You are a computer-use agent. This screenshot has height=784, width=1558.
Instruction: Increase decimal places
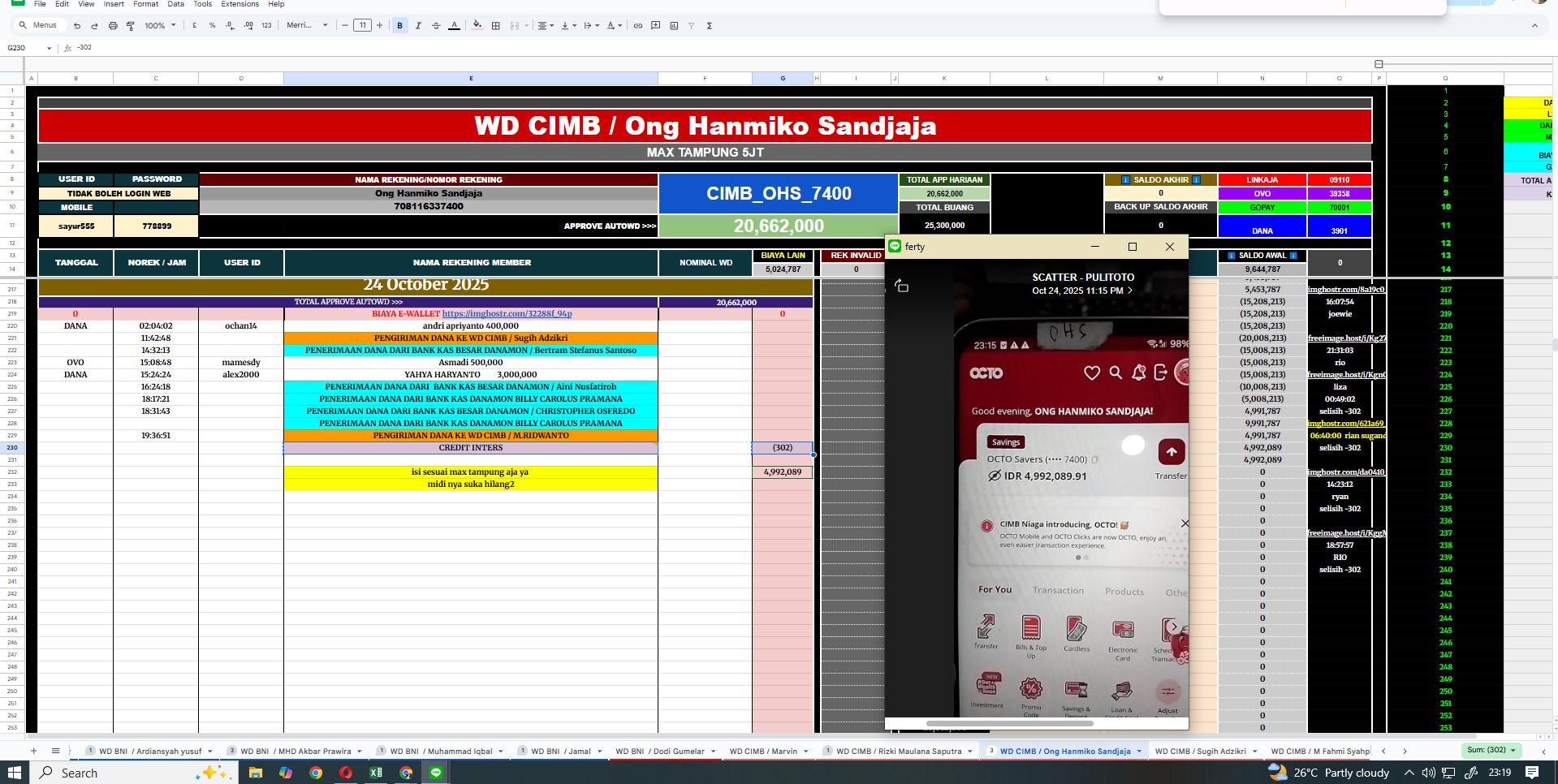248,26
